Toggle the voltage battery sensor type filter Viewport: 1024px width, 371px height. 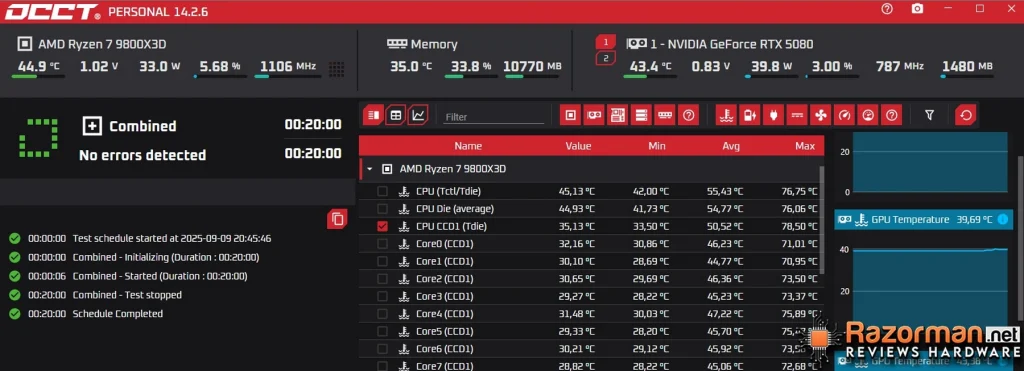pyautogui.click(x=750, y=115)
